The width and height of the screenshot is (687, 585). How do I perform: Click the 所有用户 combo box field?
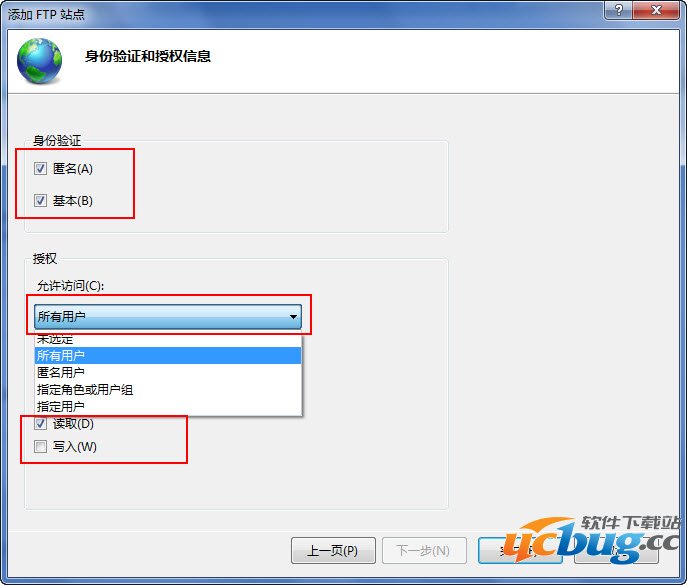pos(168,316)
